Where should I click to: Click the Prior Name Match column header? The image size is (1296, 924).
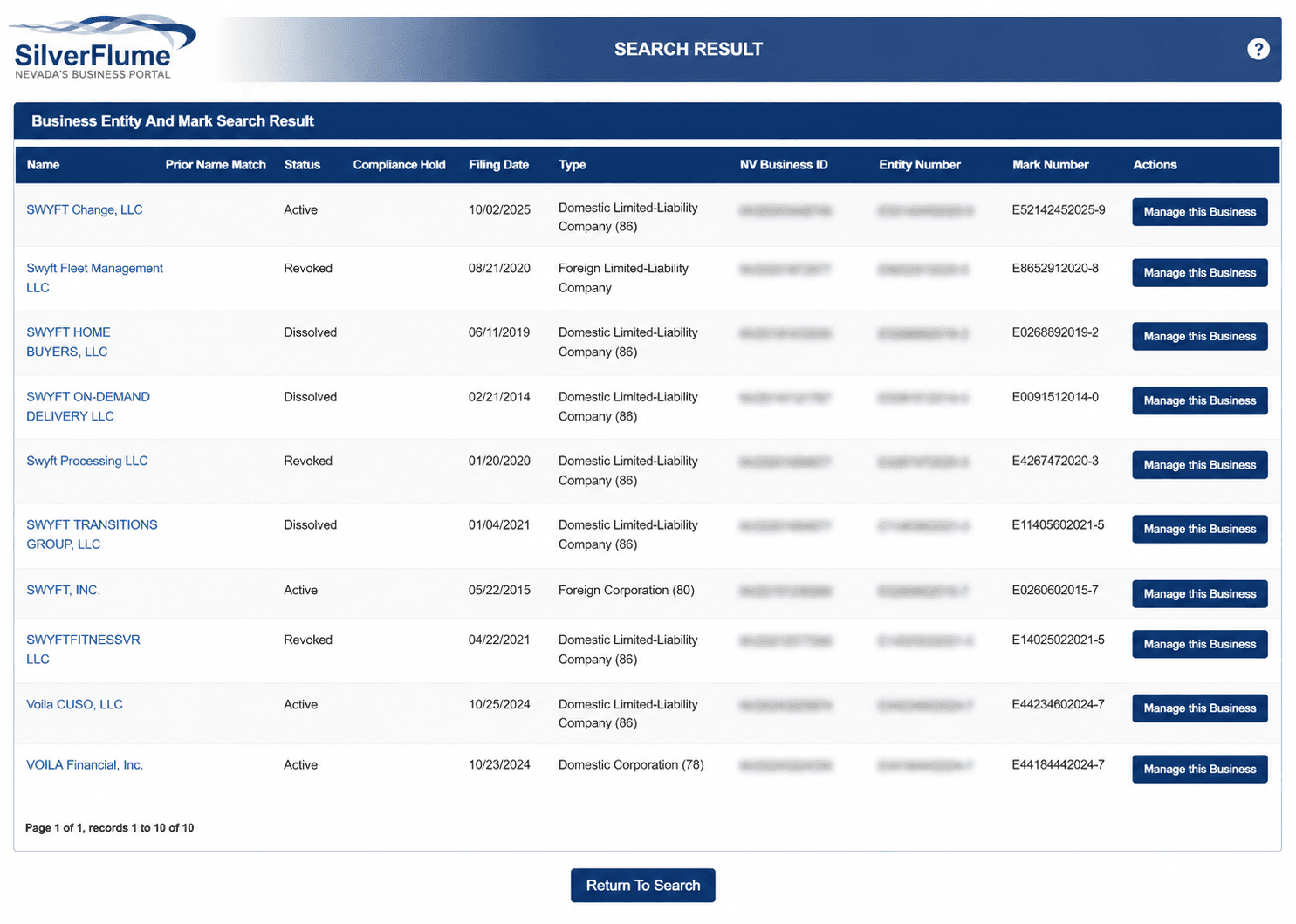216,165
